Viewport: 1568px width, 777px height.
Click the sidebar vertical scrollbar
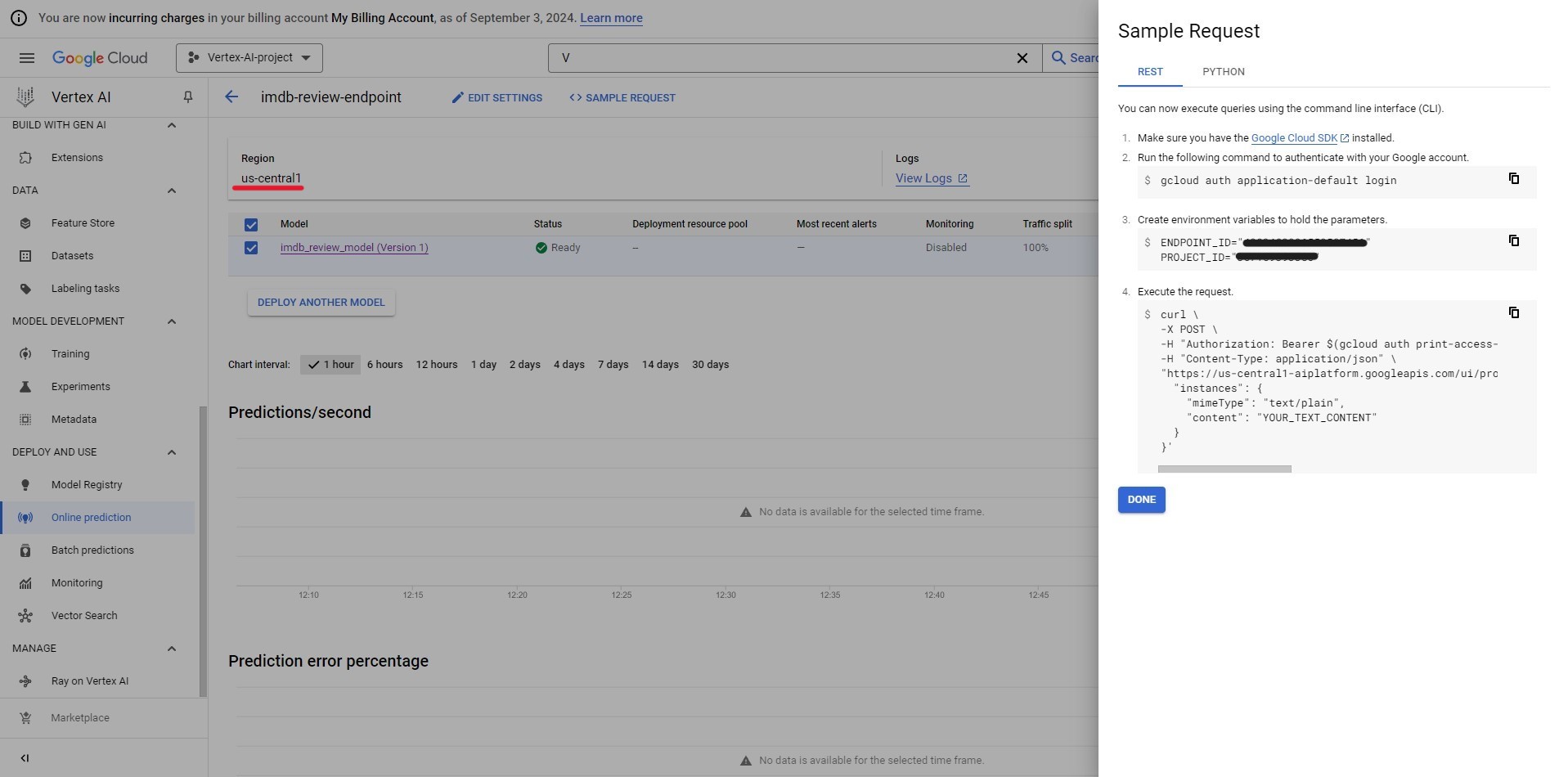203,552
